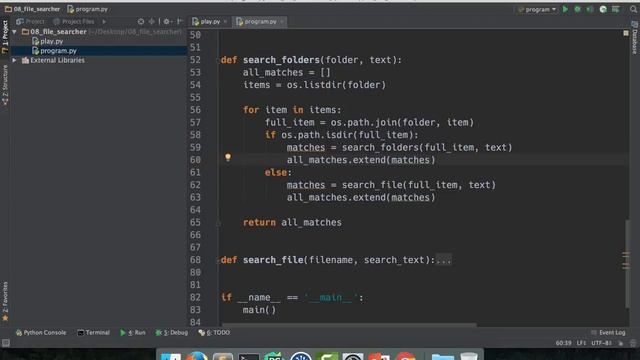Open PyCharm icon in the dock

point(275,356)
